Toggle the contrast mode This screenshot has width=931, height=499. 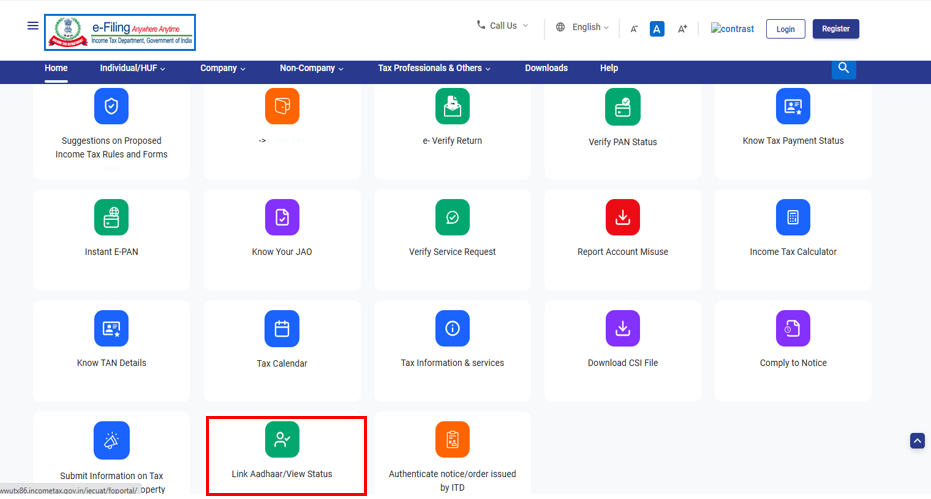point(733,29)
